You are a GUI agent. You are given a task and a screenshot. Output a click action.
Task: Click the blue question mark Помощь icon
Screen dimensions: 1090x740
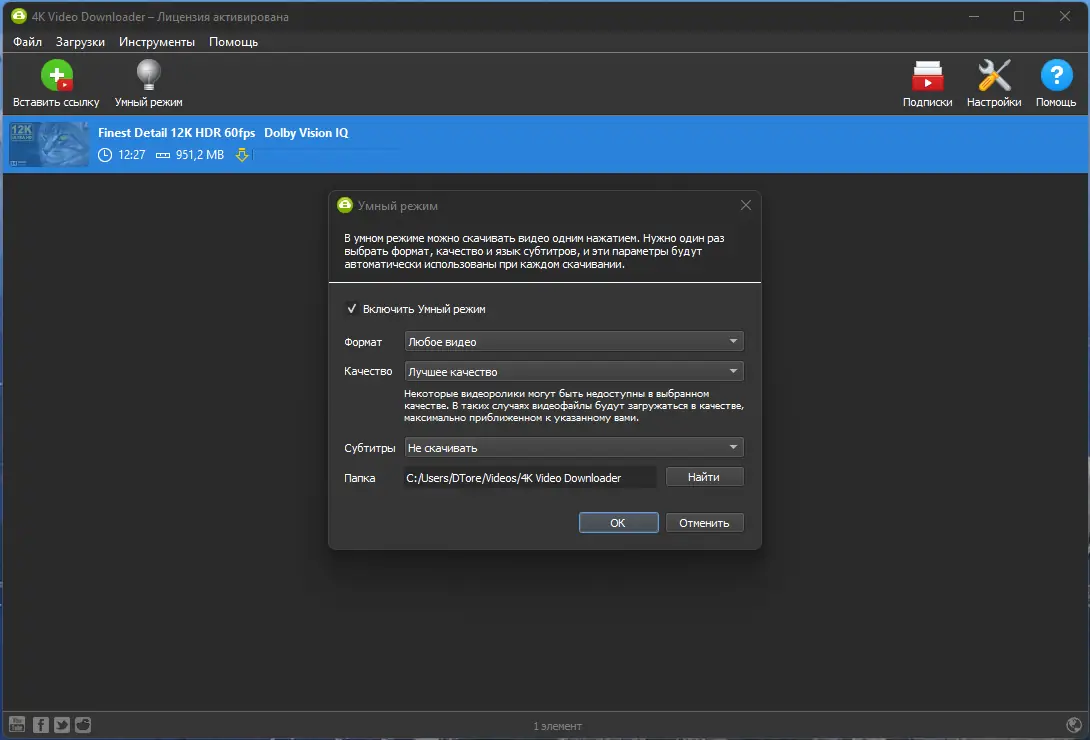(x=1056, y=75)
